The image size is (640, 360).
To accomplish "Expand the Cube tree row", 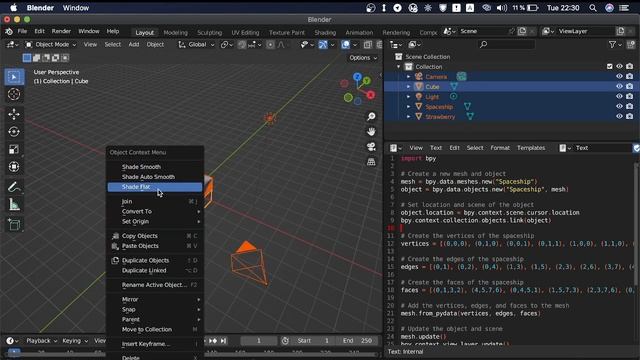I will (x=408, y=86).
